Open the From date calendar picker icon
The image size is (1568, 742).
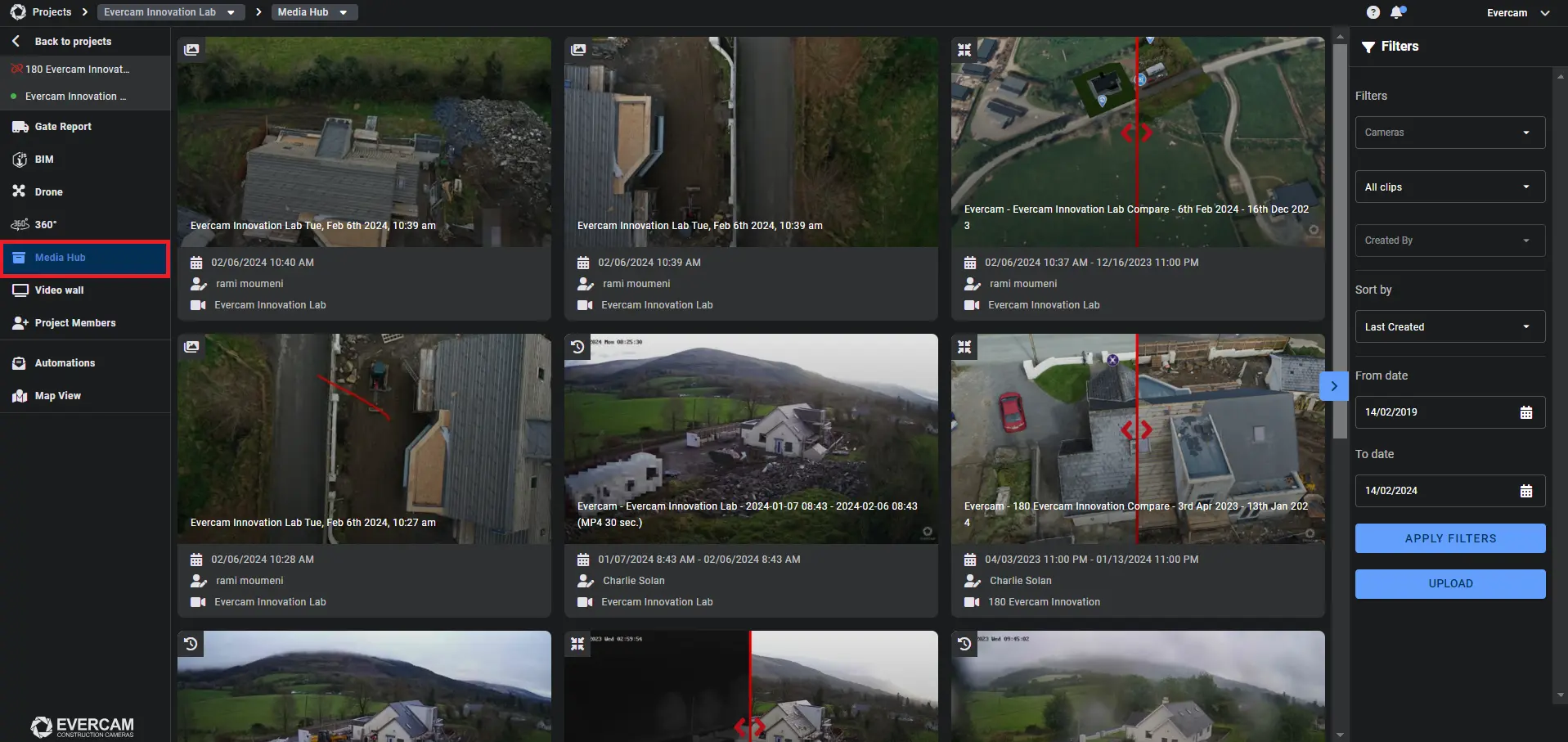(1526, 412)
